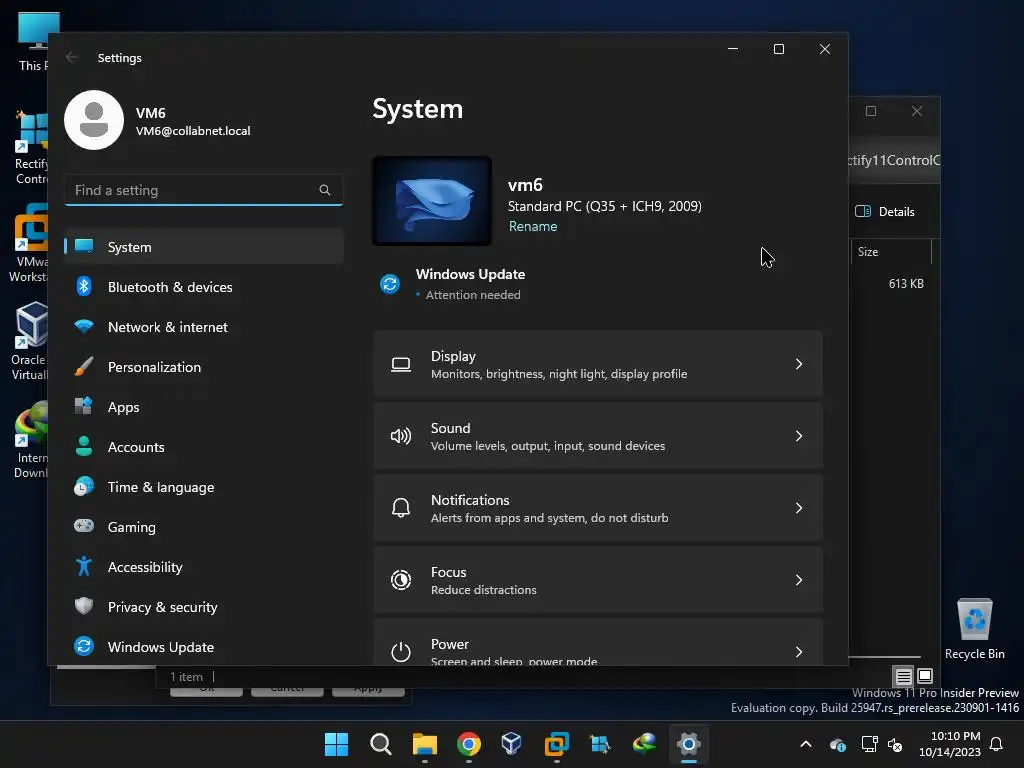Click the Sound speaker icon

click(401, 436)
